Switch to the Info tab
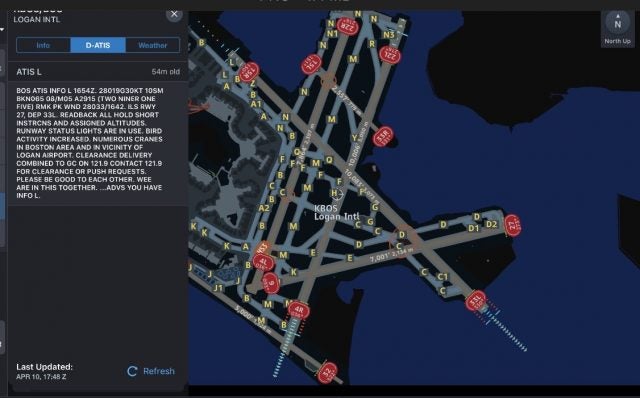Viewport: 640px width, 398px height. coord(43,45)
